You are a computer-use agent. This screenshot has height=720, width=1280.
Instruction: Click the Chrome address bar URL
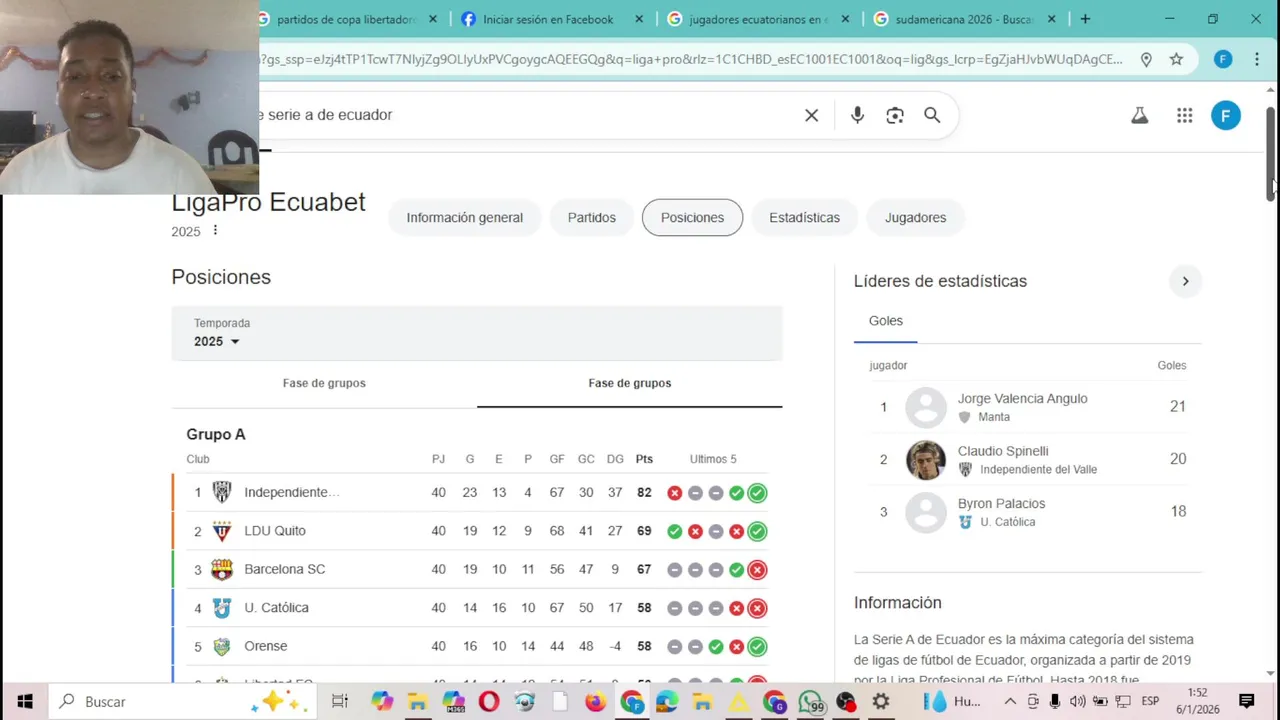pyautogui.click(x=690, y=59)
